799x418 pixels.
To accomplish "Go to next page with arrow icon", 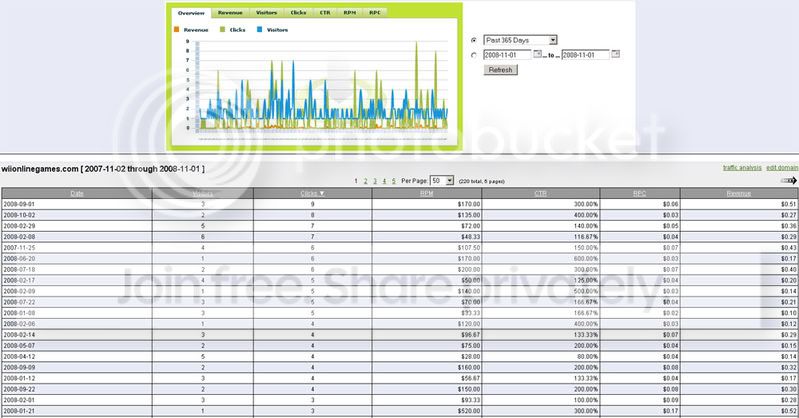I will tap(789, 180).
